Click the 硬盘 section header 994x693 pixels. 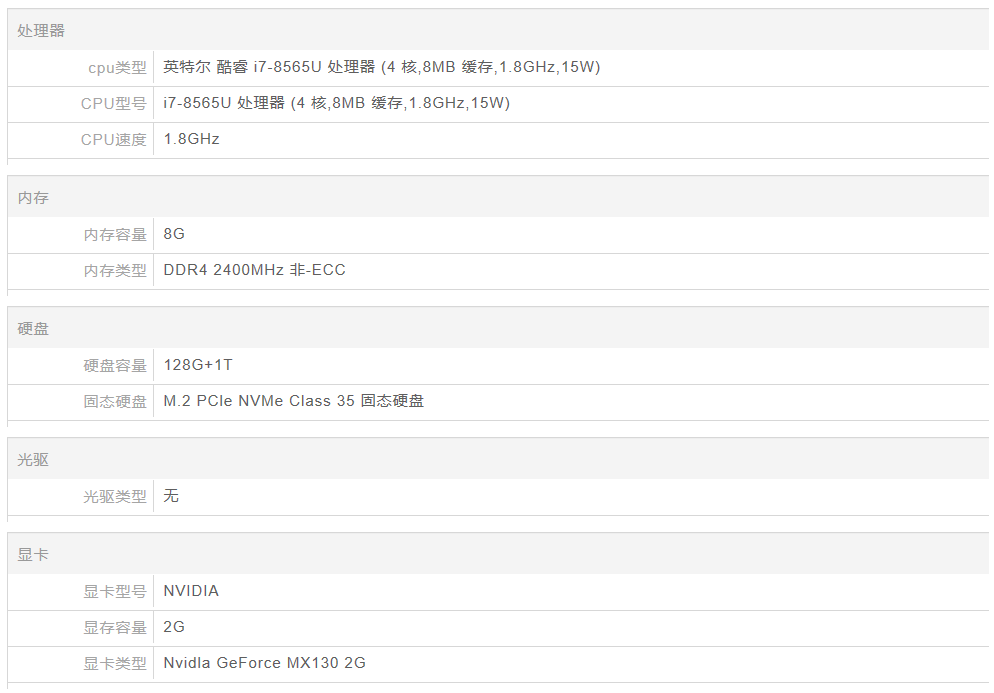click(33, 329)
